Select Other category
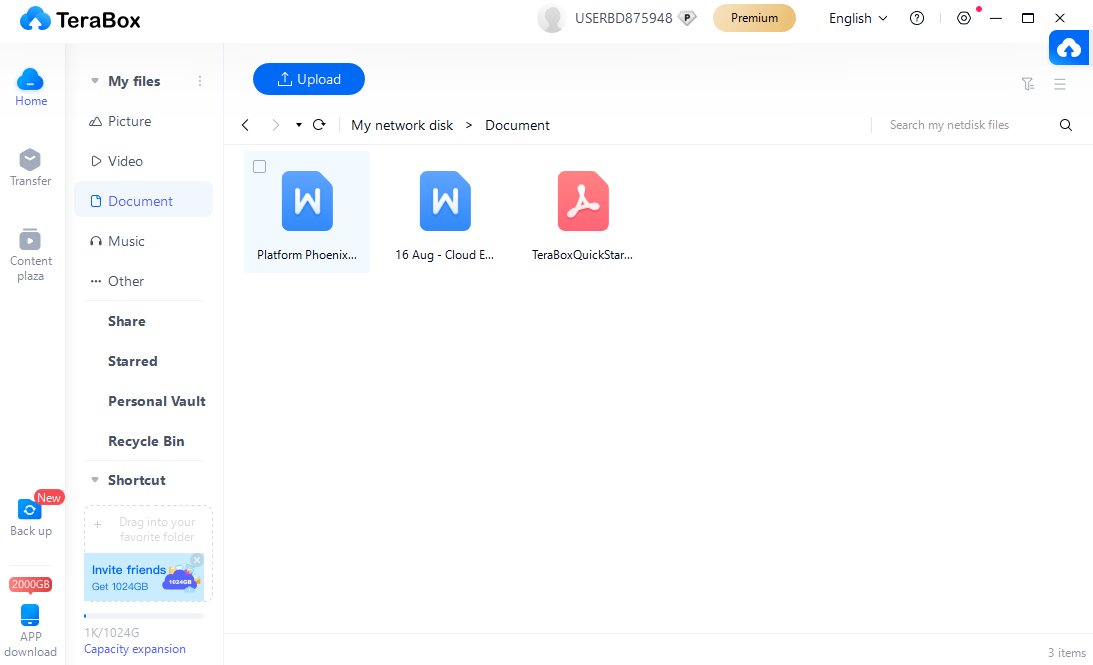 143,281
